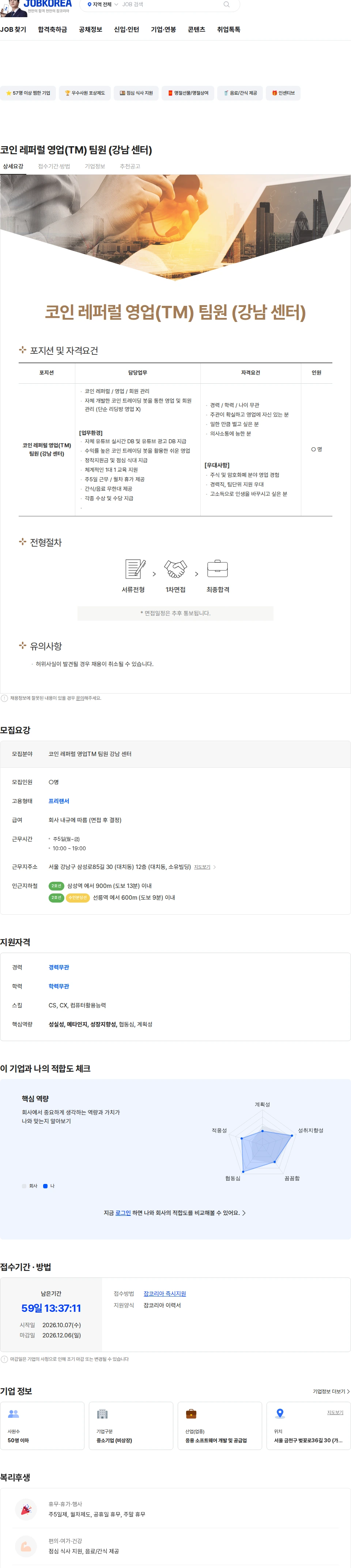Click the 나 legend swatch

pos(45,1186)
